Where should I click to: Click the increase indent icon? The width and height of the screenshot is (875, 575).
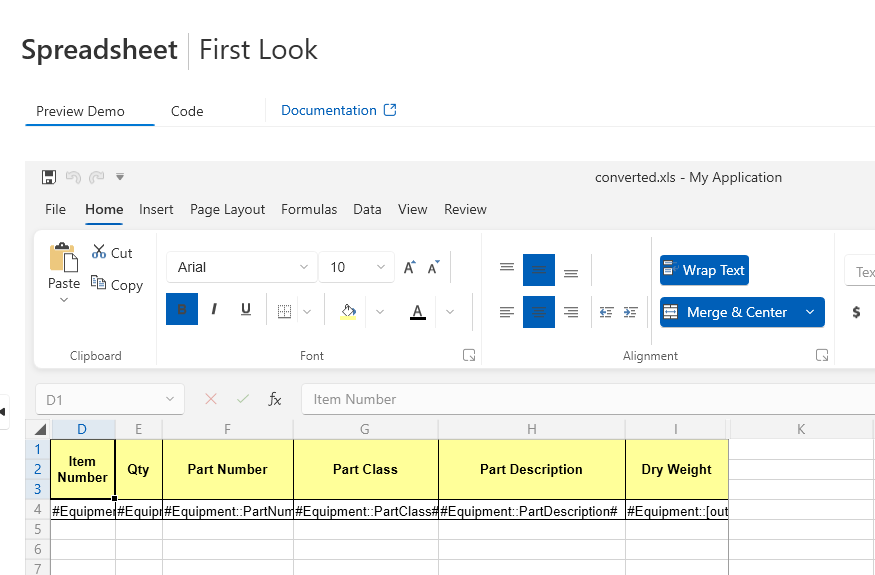[630, 312]
